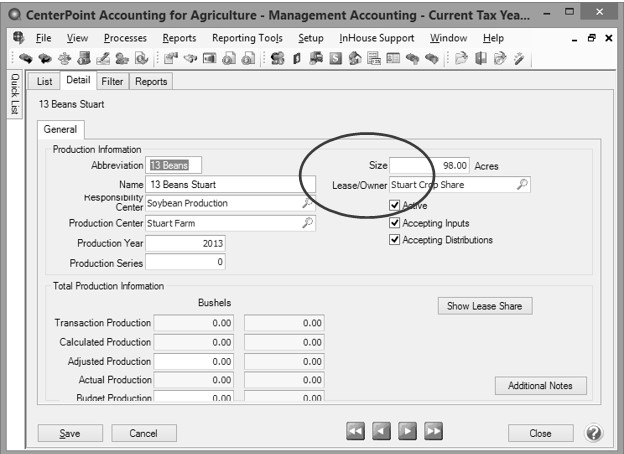Viewport: 624px width, 454px height.
Task: Click the handshake toolbar icon
Action: [191, 59]
